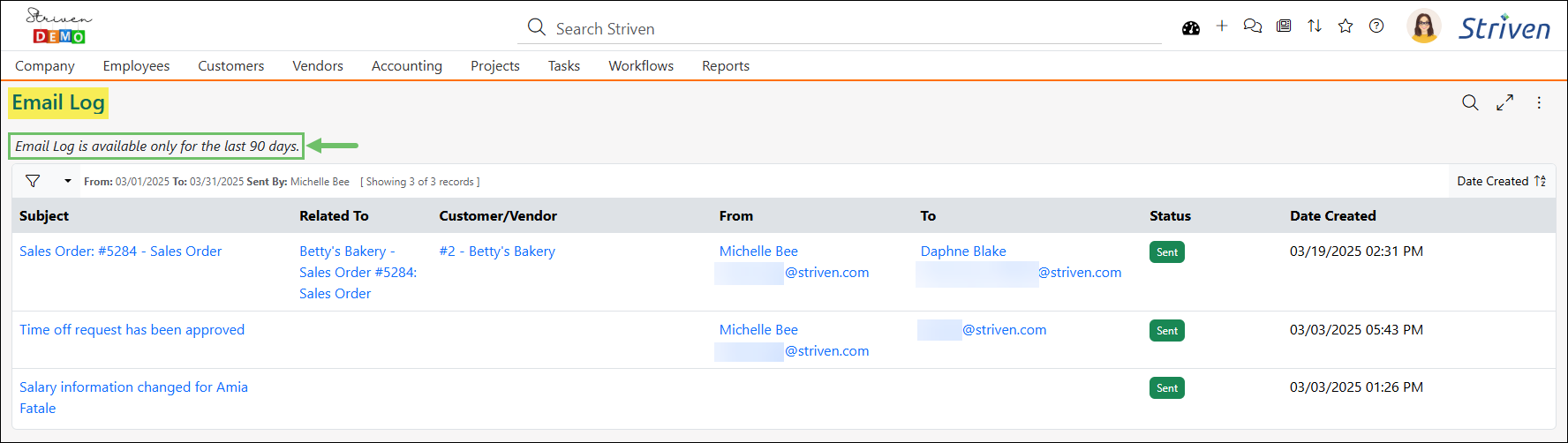Click the Date Created column header
This screenshot has width=1568, height=443.
pos(1332,215)
